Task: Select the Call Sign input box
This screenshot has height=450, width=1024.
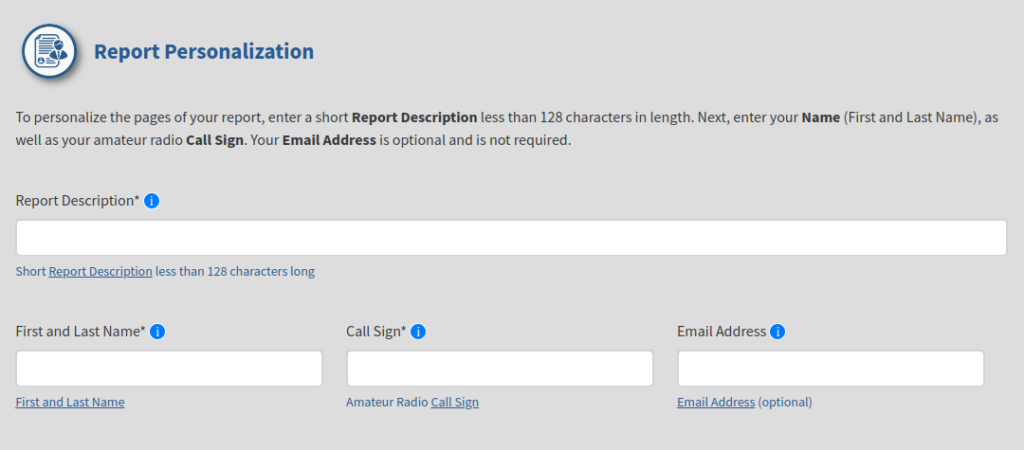Action: [500, 368]
